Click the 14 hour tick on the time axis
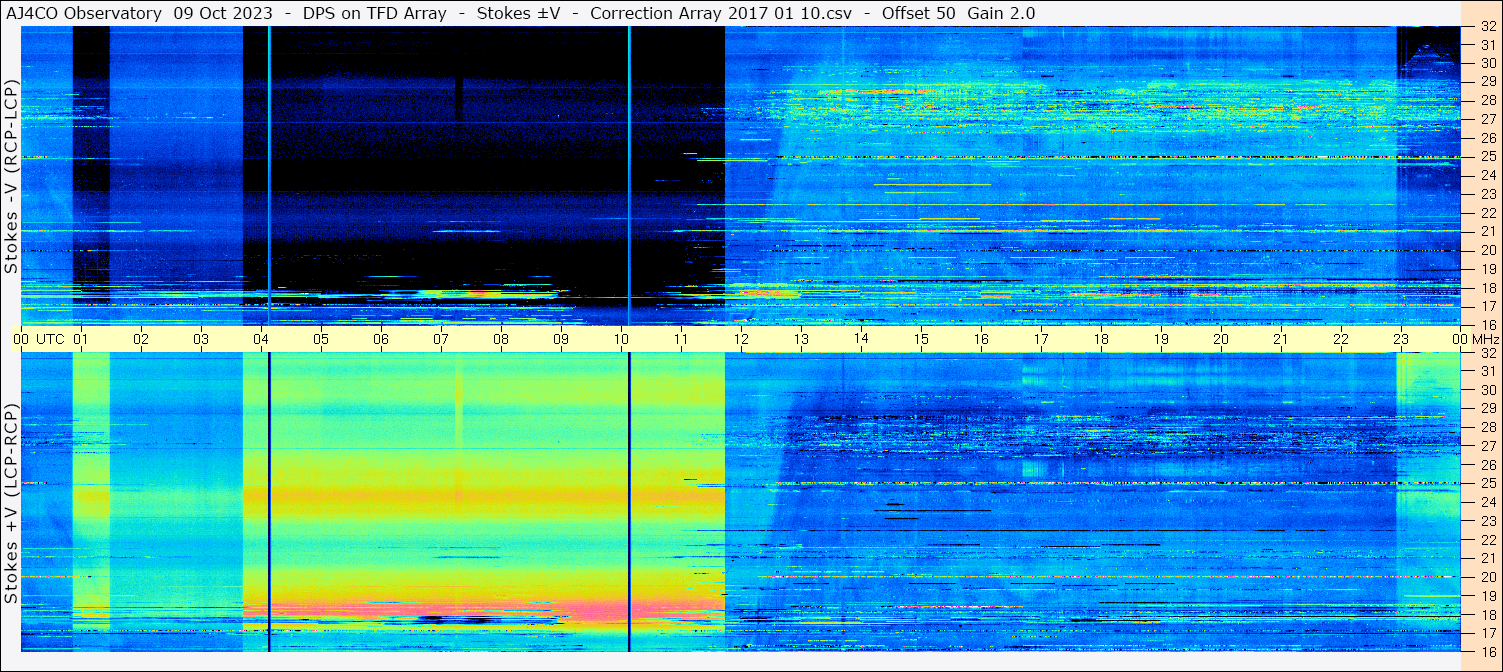Image resolution: width=1503 pixels, height=672 pixels. [861, 339]
